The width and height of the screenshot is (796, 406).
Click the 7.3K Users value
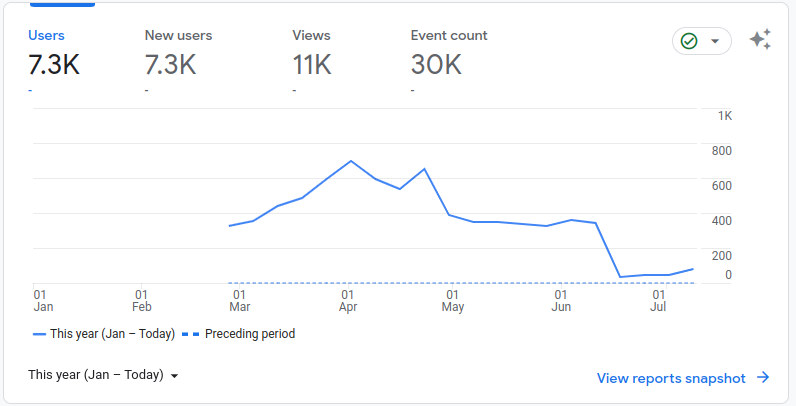[54, 65]
